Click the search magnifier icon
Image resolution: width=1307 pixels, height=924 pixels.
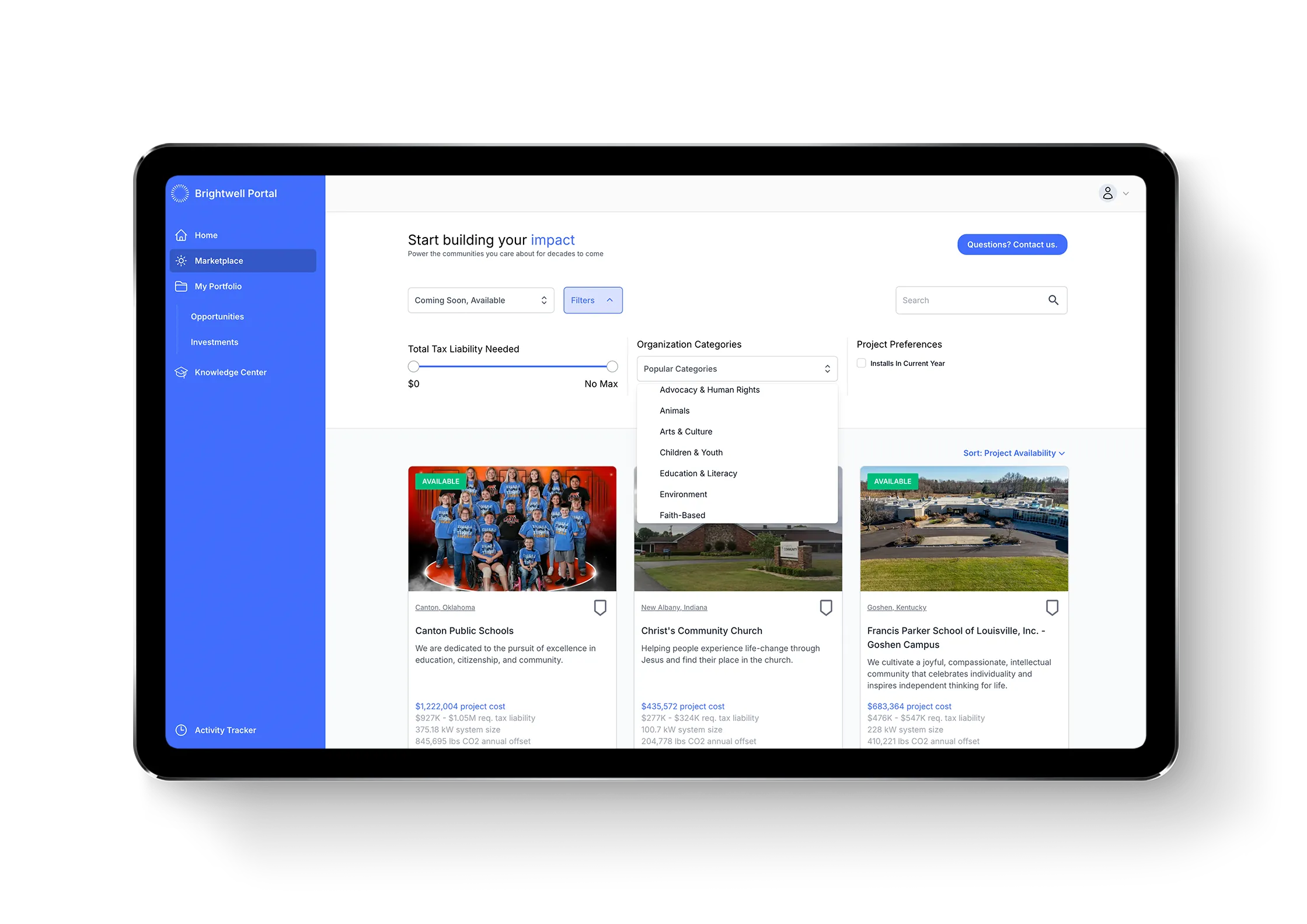coord(1053,300)
